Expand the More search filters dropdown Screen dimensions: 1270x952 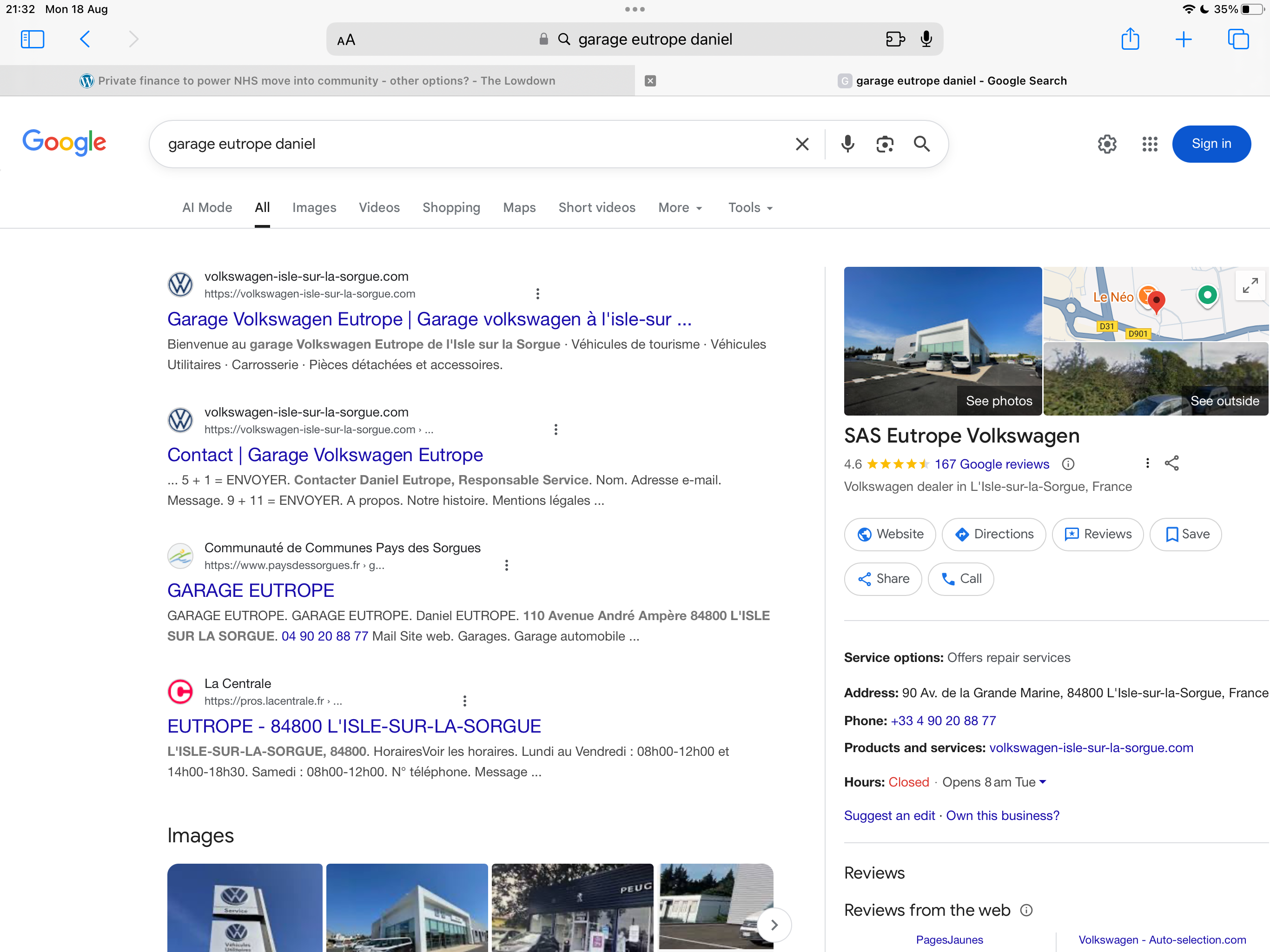[x=680, y=208]
